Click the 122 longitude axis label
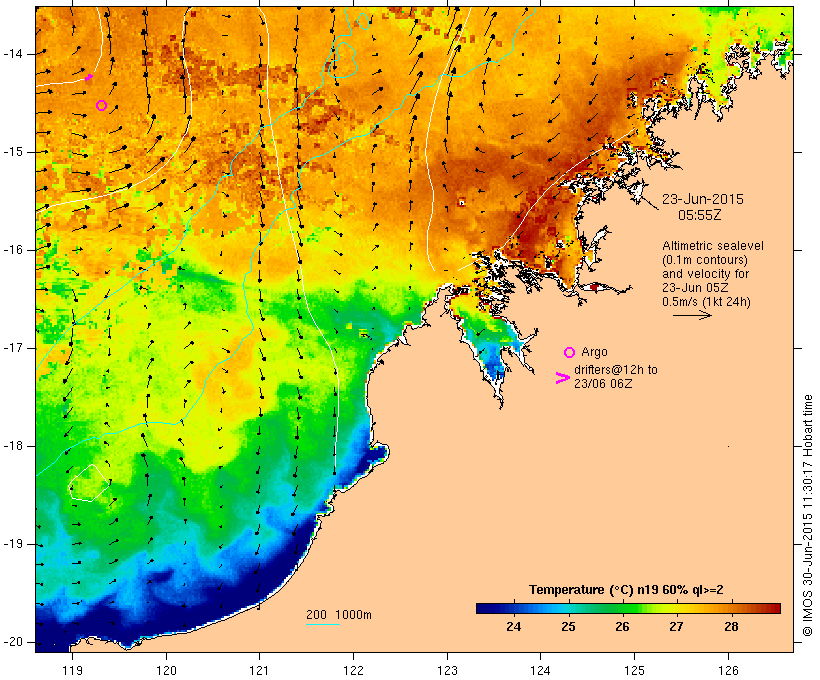The image size is (820, 680). tap(354, 671)
